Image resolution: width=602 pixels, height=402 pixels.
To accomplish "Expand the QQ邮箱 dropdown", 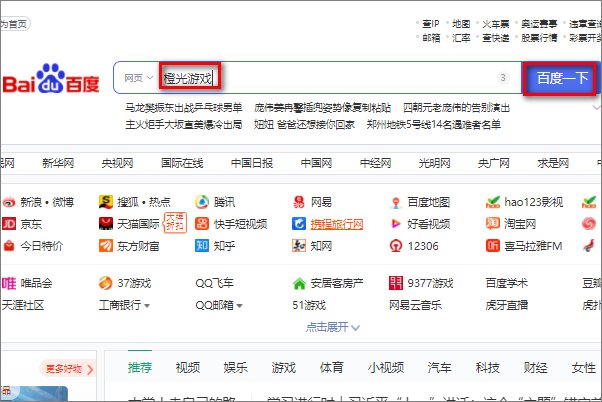I will click(x=240, y=306).
